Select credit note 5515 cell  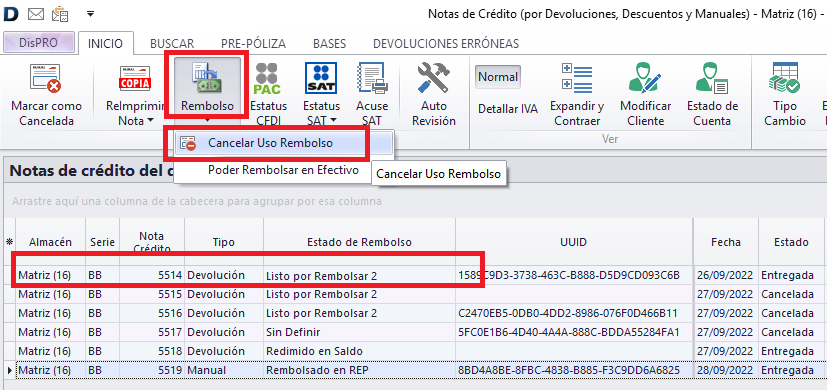(x=151, y=294)
